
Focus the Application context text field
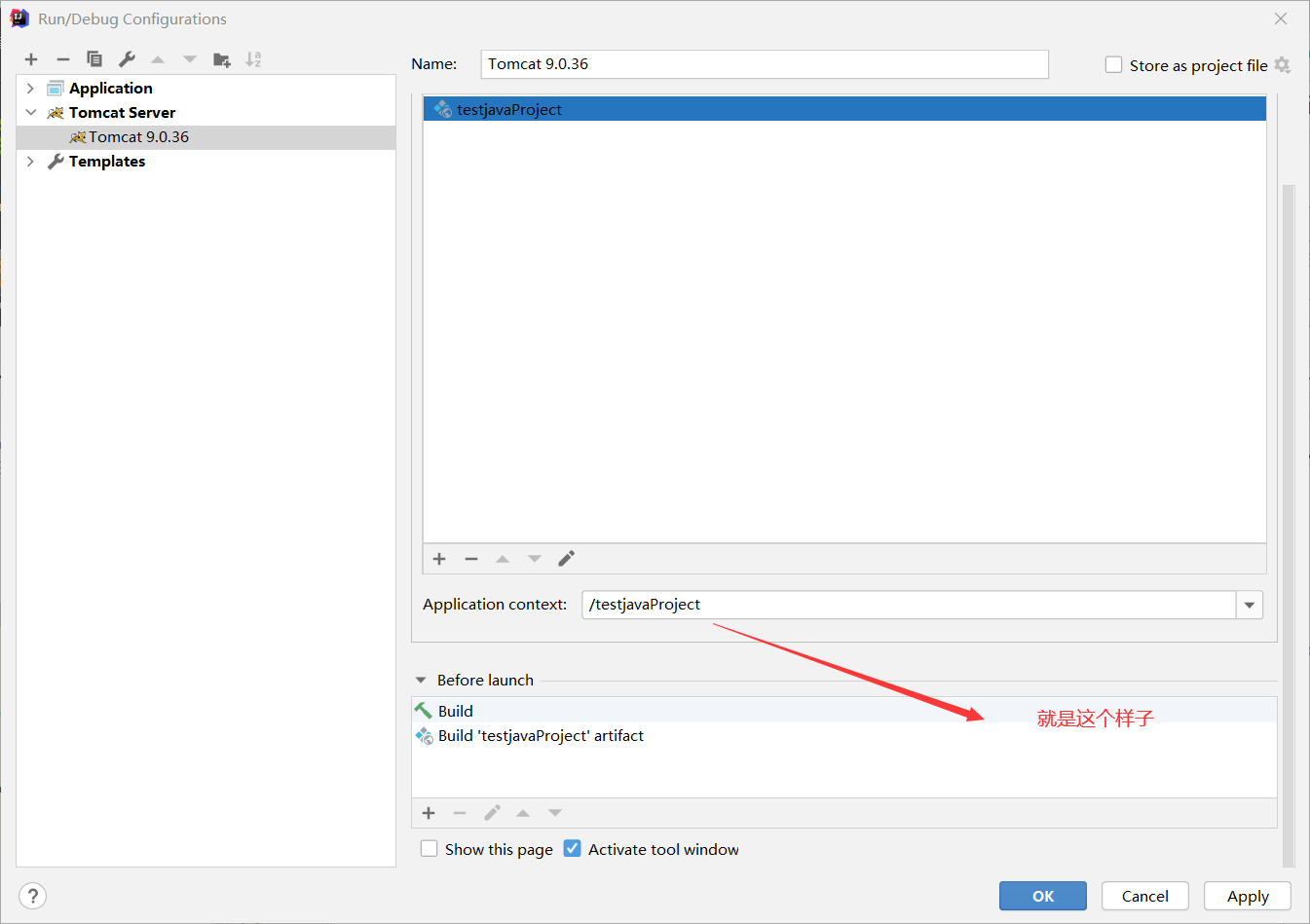pos(909,605)
